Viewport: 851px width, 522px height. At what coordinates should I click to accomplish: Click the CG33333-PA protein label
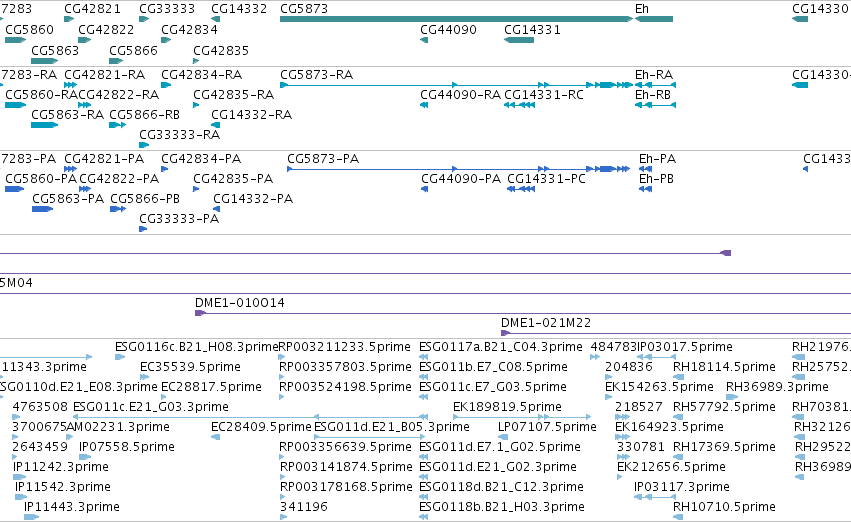tap(179, 219)
